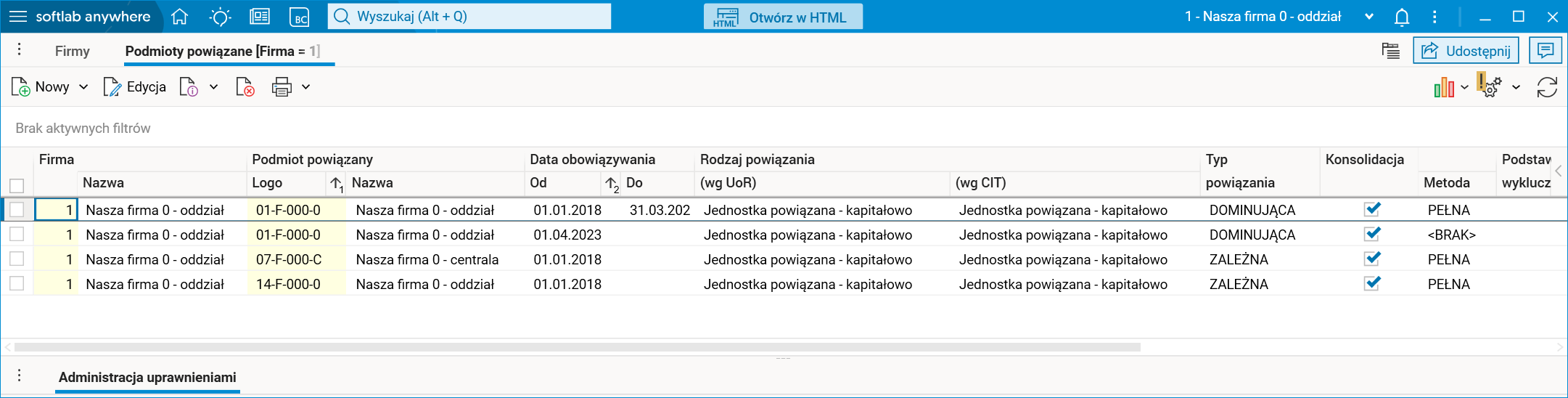The width and height of the screenshot is (1568, 398).
Task: Switch to the Firmy tab
Action: 73,51
